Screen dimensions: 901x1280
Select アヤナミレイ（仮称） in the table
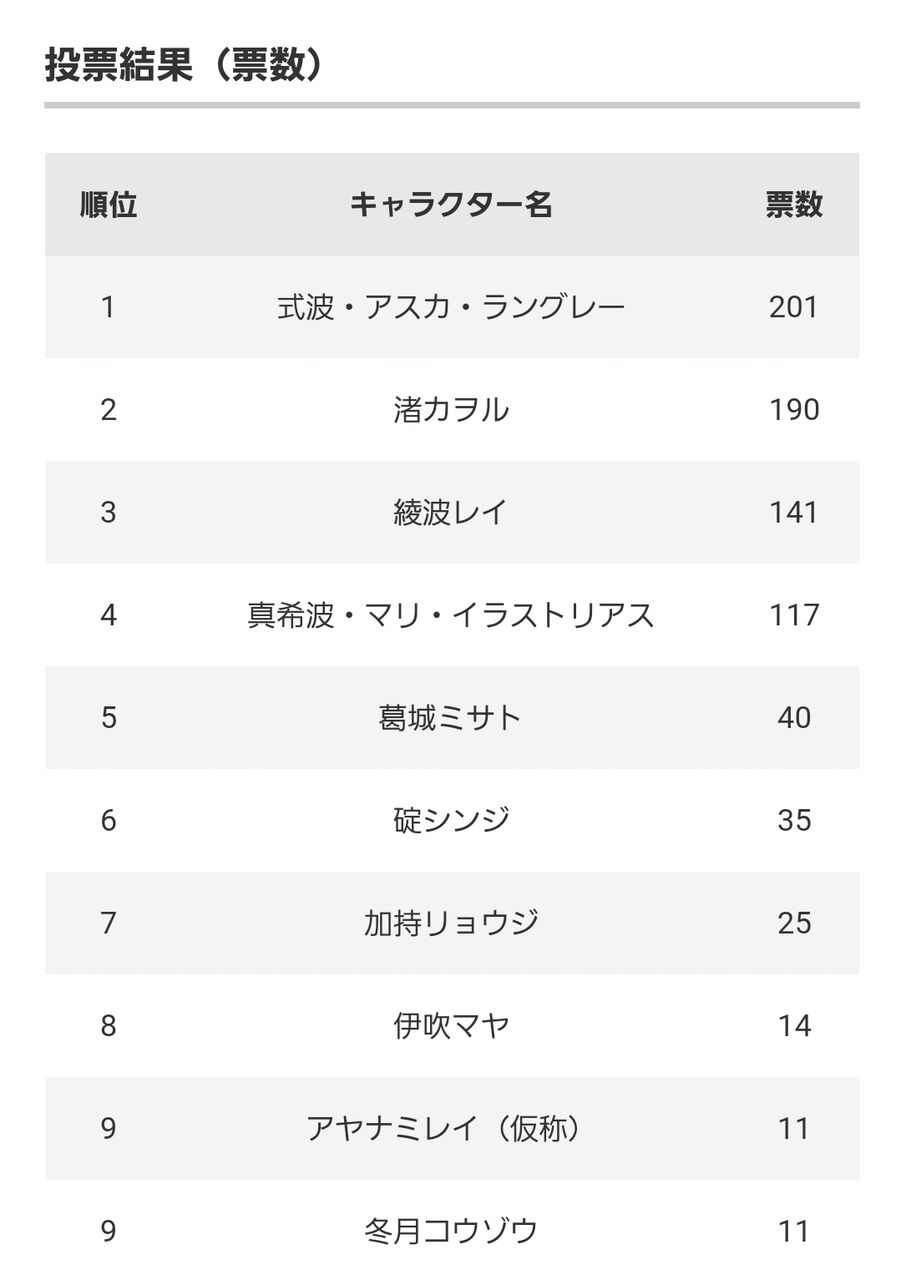pos(445,1129)
